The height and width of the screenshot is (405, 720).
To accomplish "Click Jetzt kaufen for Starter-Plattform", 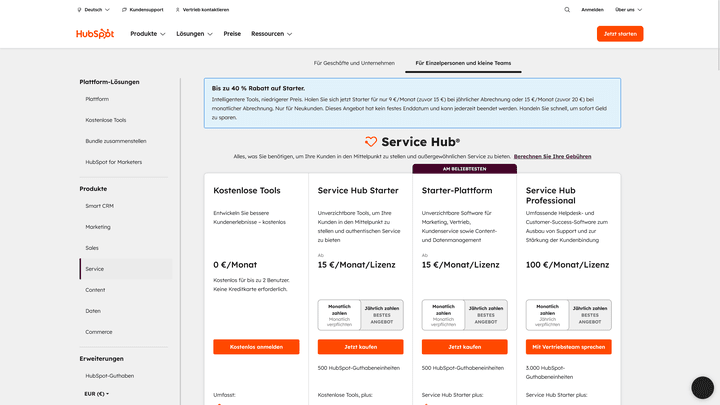I will (465, 347).
